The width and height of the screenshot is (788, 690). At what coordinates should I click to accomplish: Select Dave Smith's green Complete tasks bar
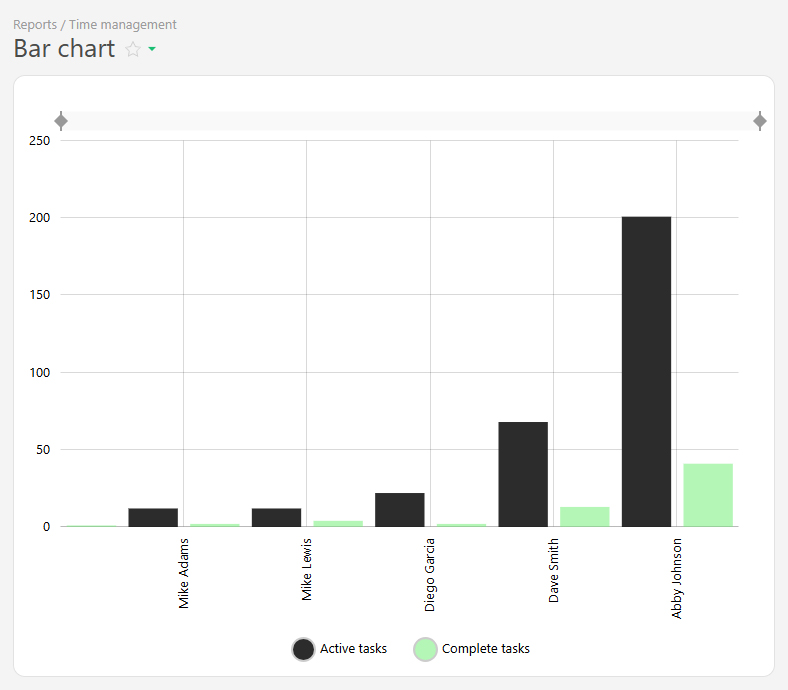[584, 517]
